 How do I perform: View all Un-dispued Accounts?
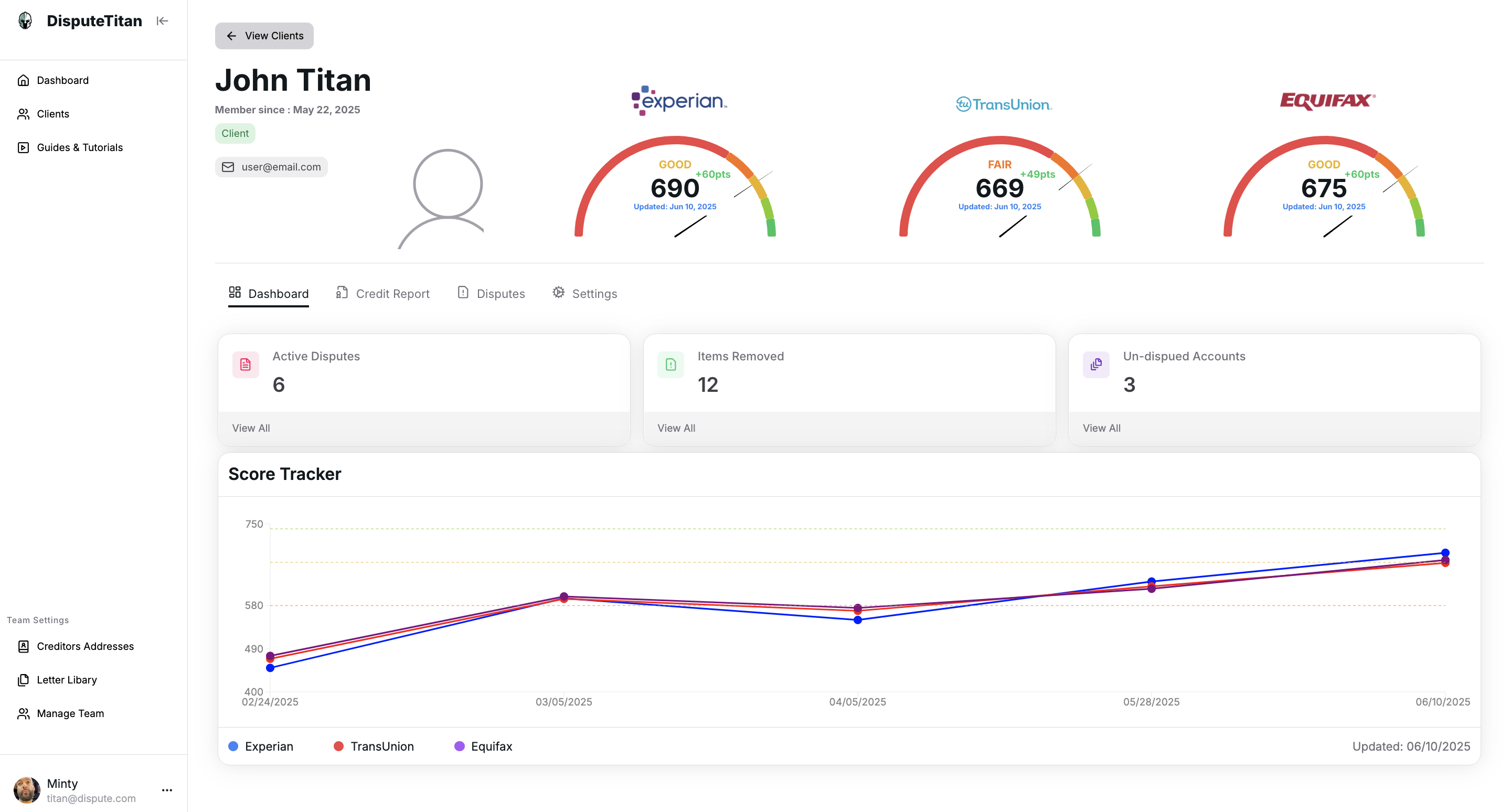[x=1102, y=428]
